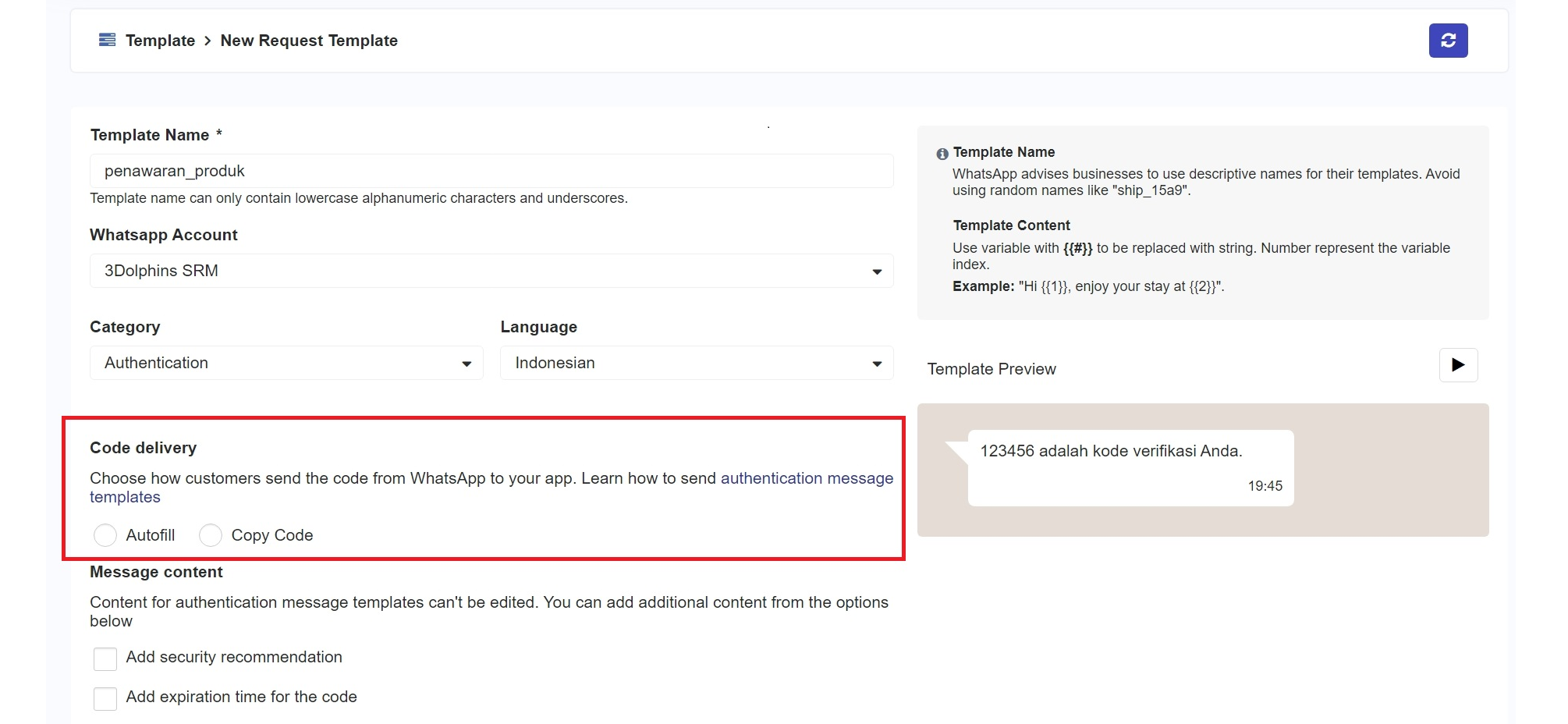Click the Template Preview heading
Screen dimensions: 1568x724
click(x=991, y=369)
